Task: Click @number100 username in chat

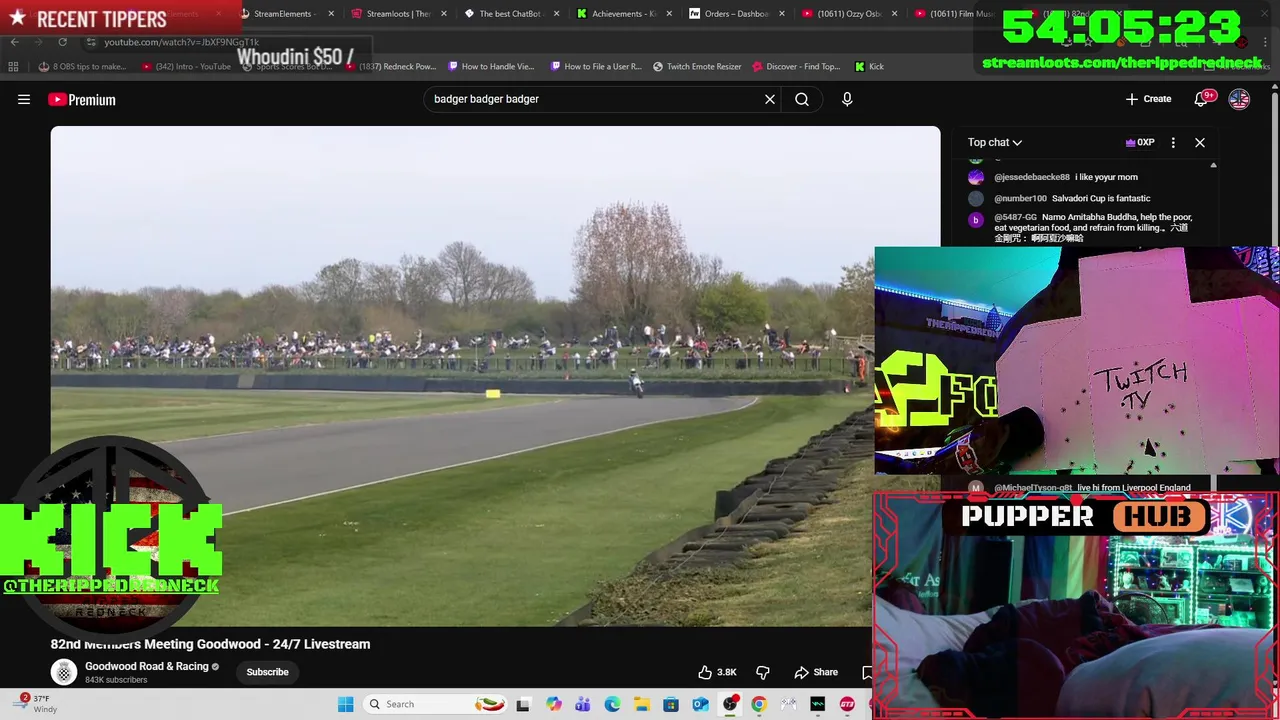Action: tap(1020, 198)
